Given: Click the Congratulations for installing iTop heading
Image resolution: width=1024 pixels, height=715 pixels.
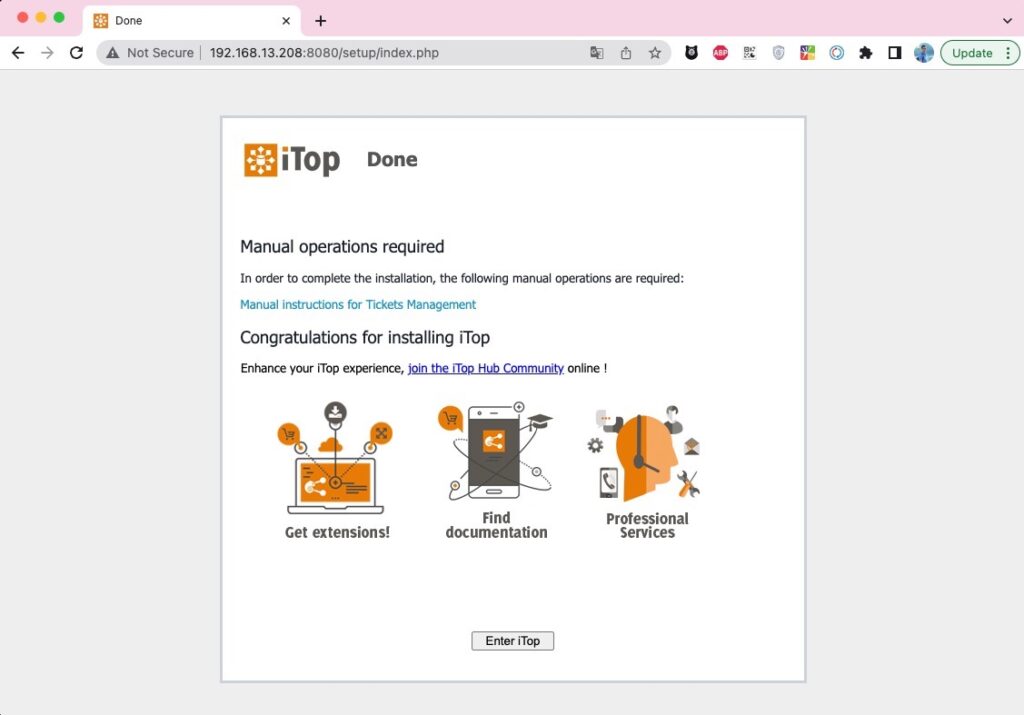Looking at the screenshot, I should [365, 338].
